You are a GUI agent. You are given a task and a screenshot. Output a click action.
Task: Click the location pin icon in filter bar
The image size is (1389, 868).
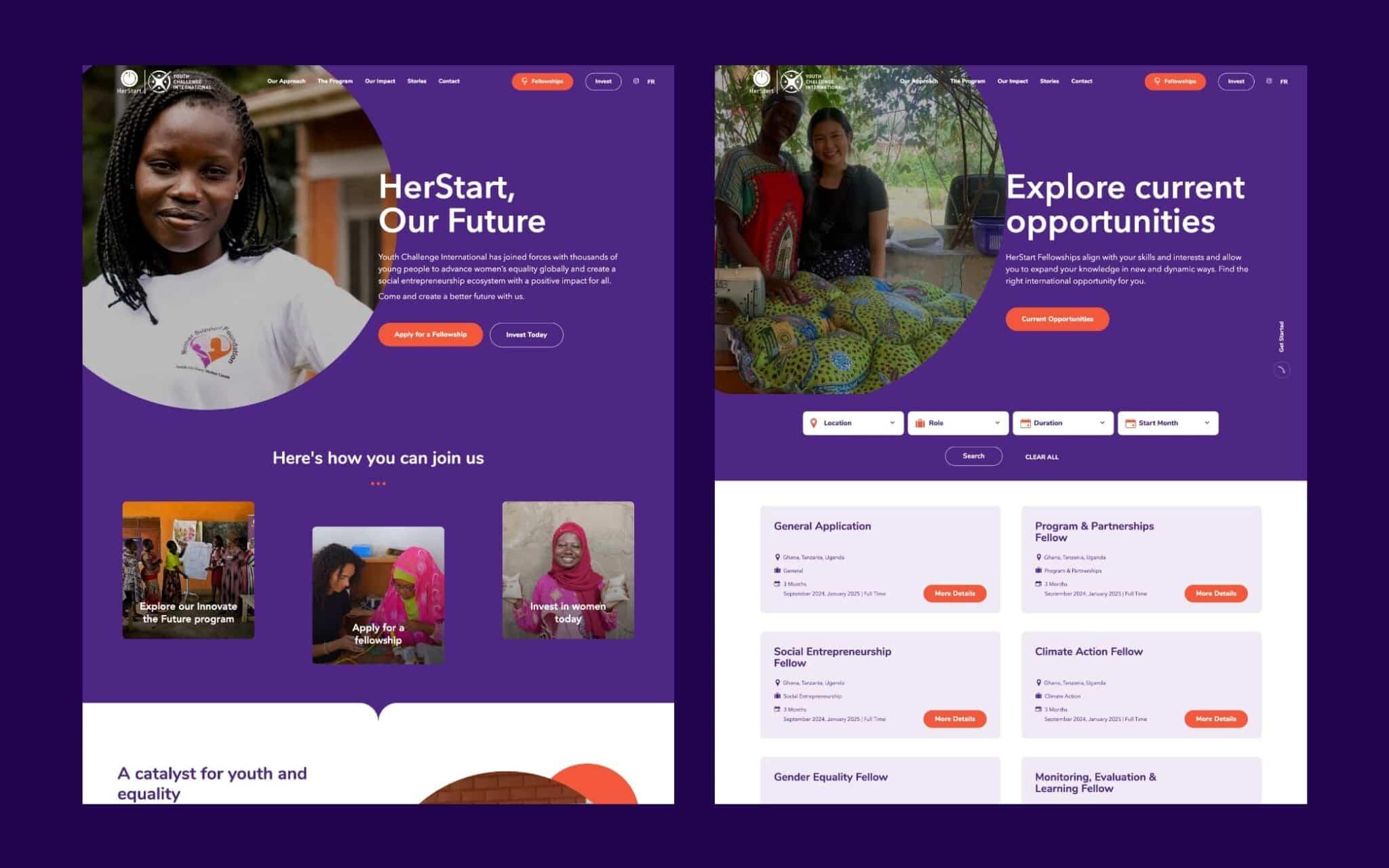[815, 422]
